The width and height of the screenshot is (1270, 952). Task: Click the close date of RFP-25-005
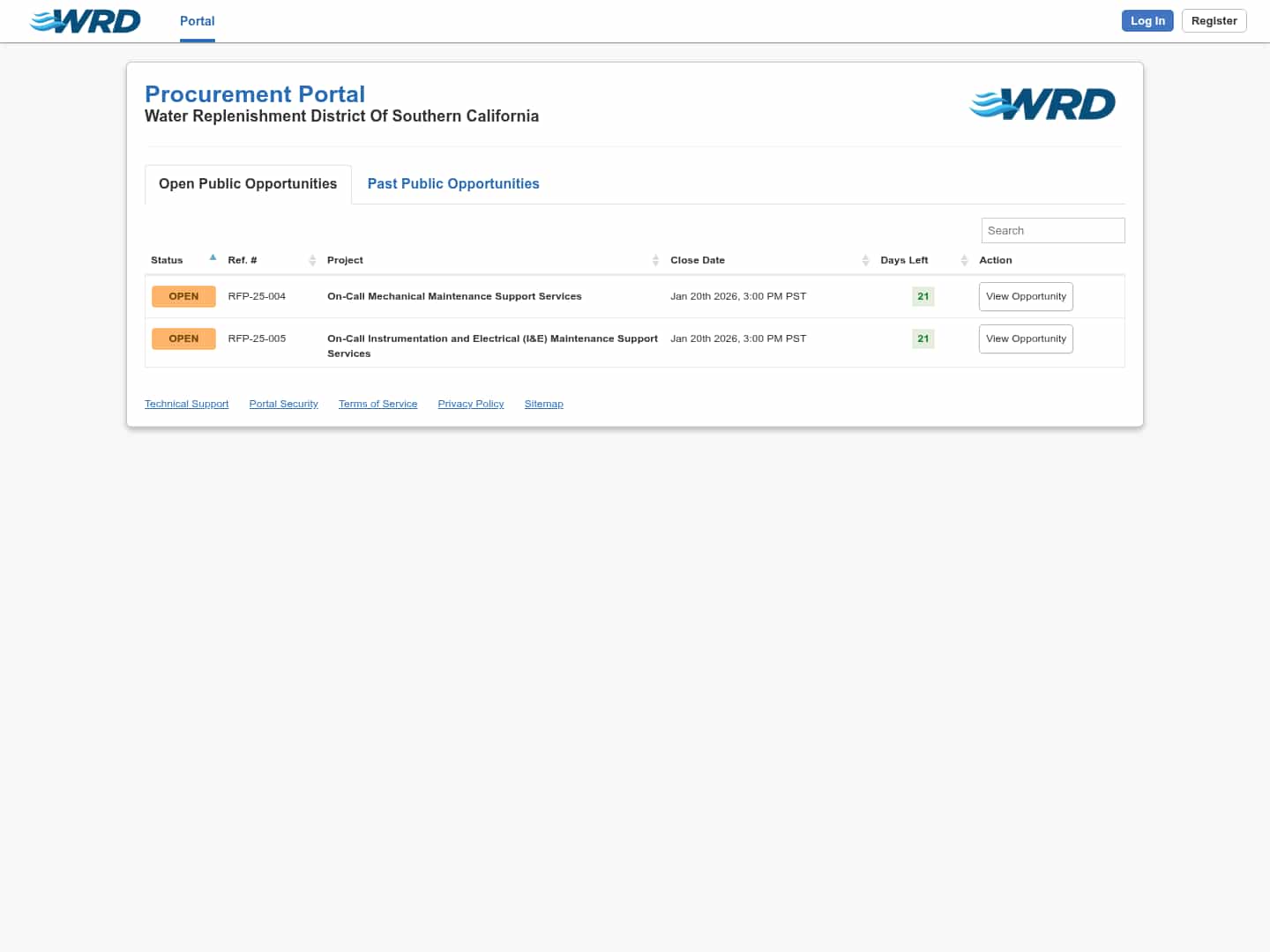tap(738, 339)
